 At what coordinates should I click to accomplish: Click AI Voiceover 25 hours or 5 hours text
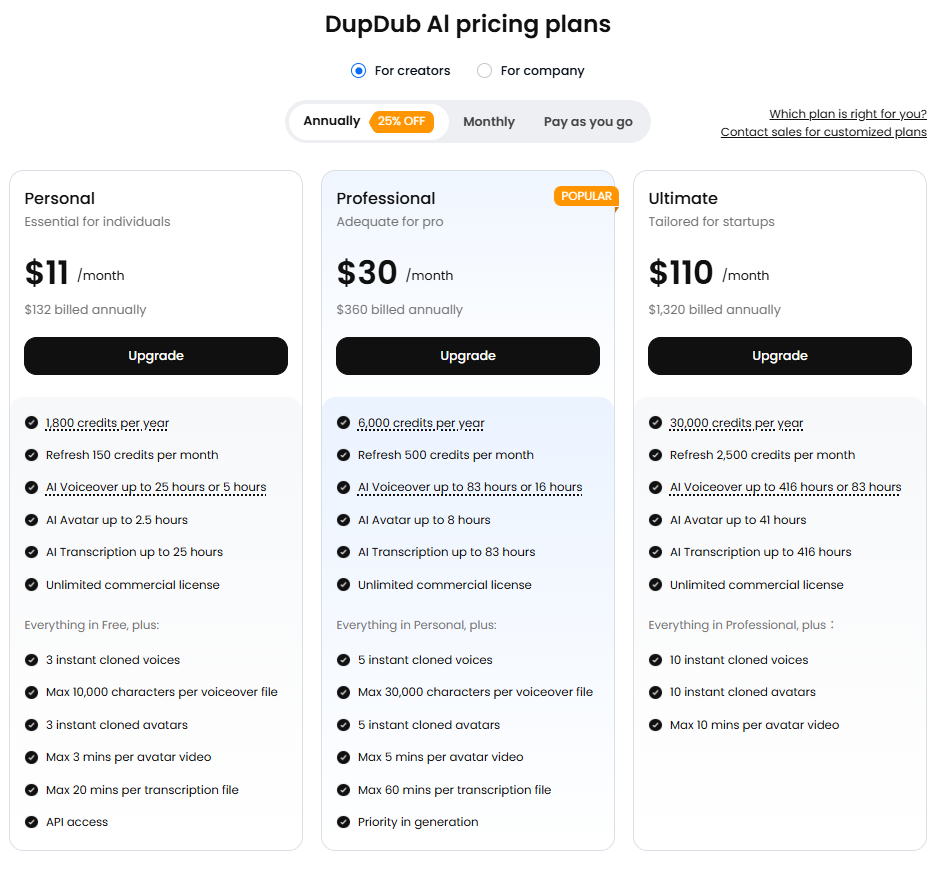click(156, 487)
